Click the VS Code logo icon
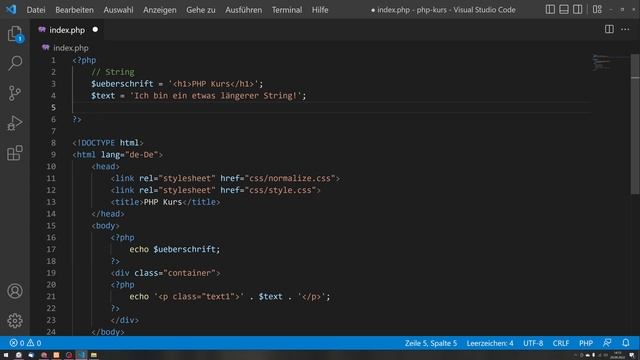Screen dimensions: 640x360 click(x=11, y=9)
